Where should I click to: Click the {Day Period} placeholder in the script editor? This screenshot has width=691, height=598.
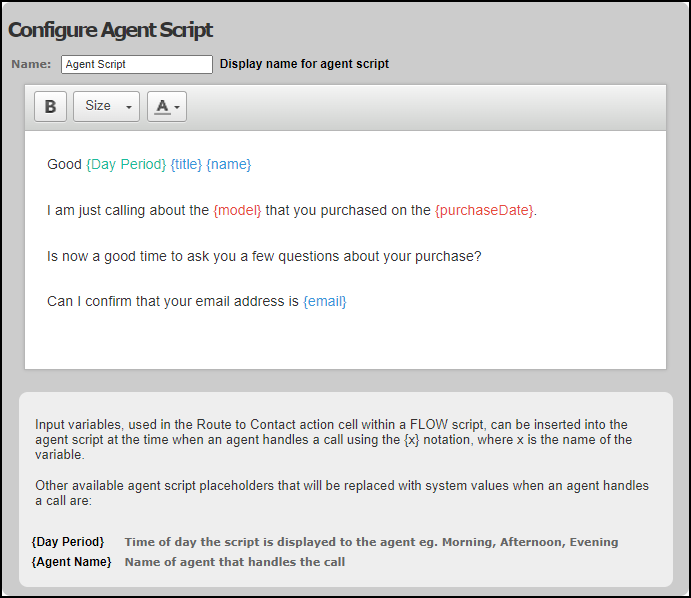click(126, 164)
